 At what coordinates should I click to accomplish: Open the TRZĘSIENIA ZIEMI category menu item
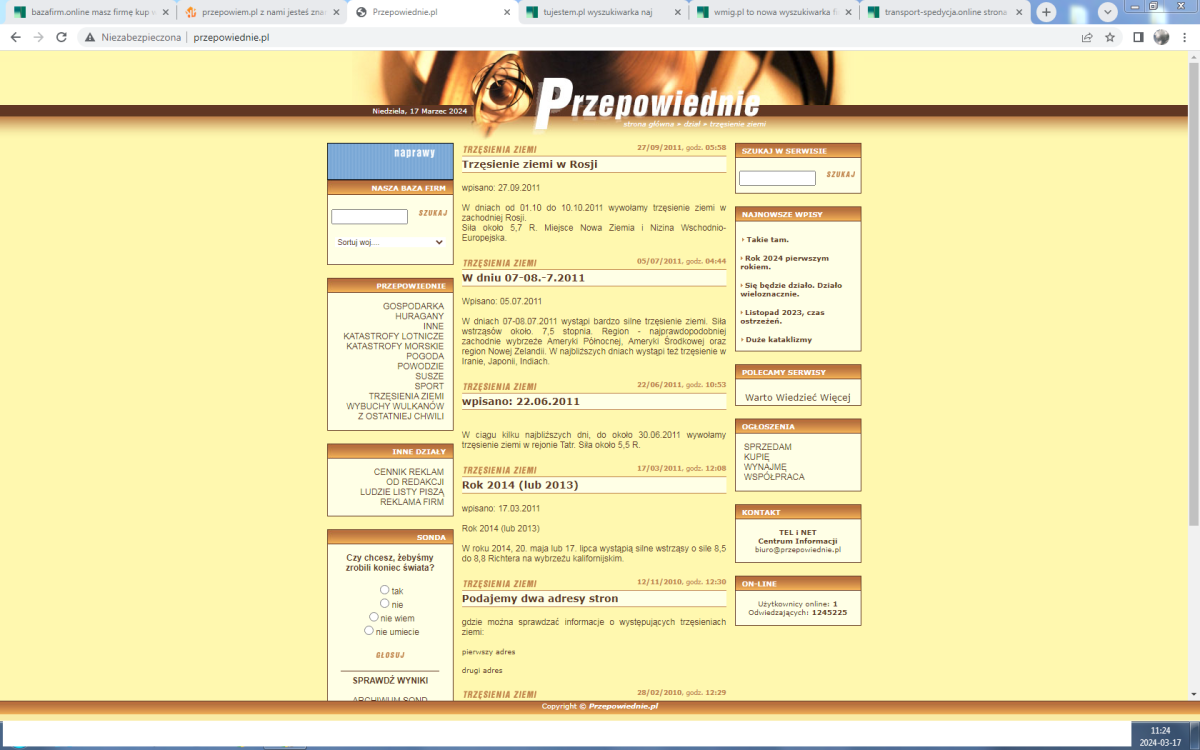(x=406, y=396)
